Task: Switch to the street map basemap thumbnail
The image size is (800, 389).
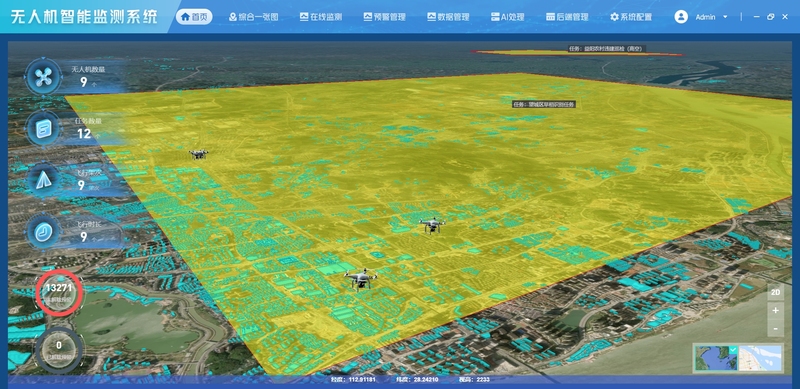Action: point(760,358)
